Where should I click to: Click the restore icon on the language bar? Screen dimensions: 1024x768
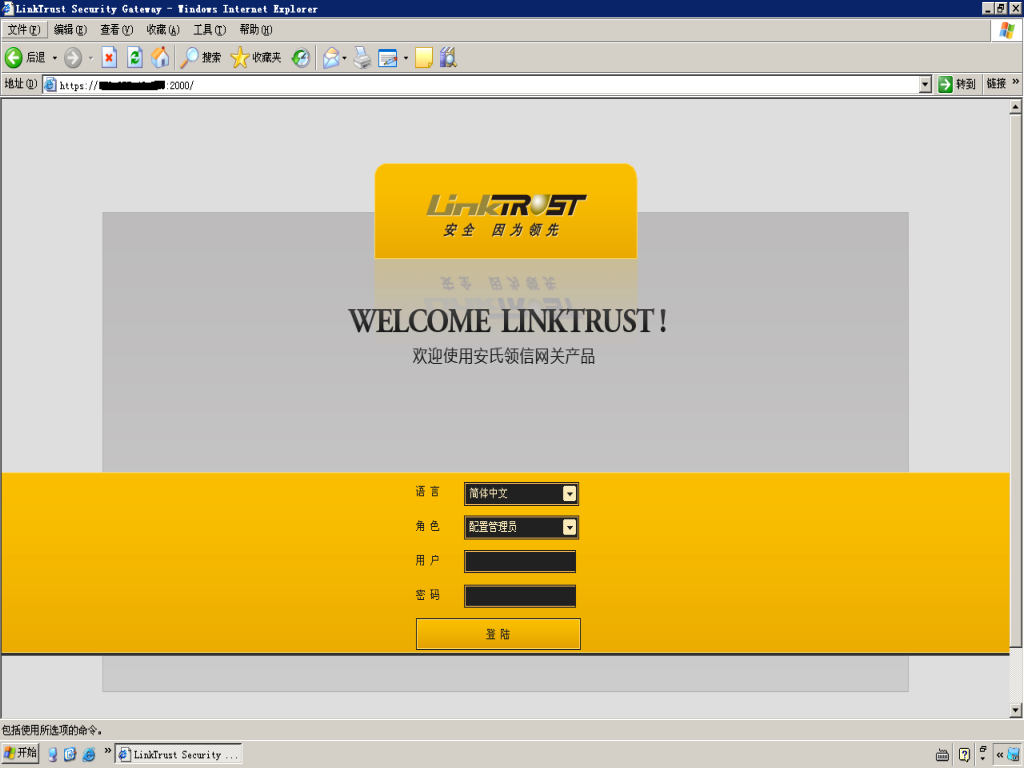pos(984,749)
